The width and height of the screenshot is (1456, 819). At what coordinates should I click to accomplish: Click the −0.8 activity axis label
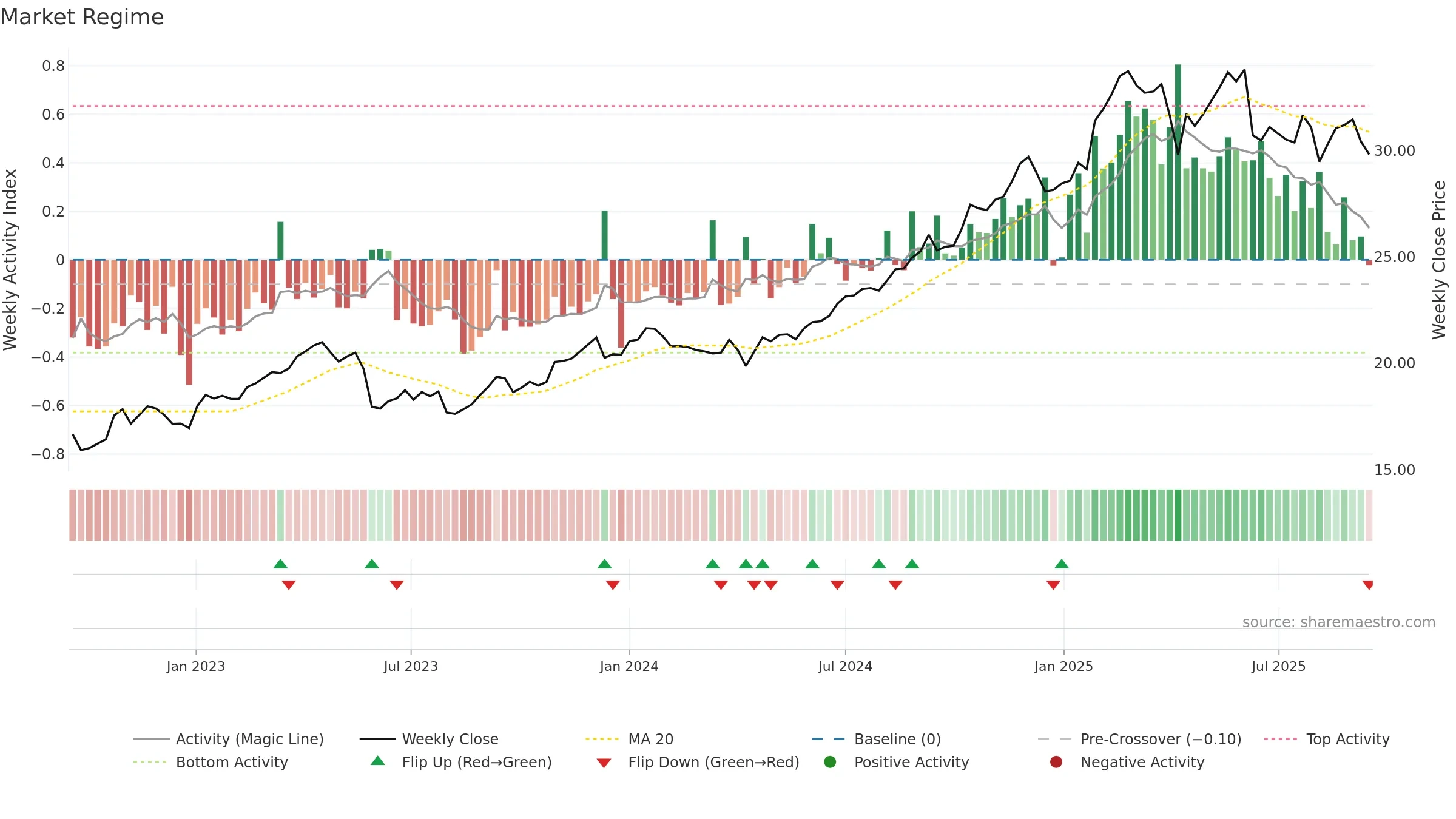pyautogui.click(x=48, y=454)
